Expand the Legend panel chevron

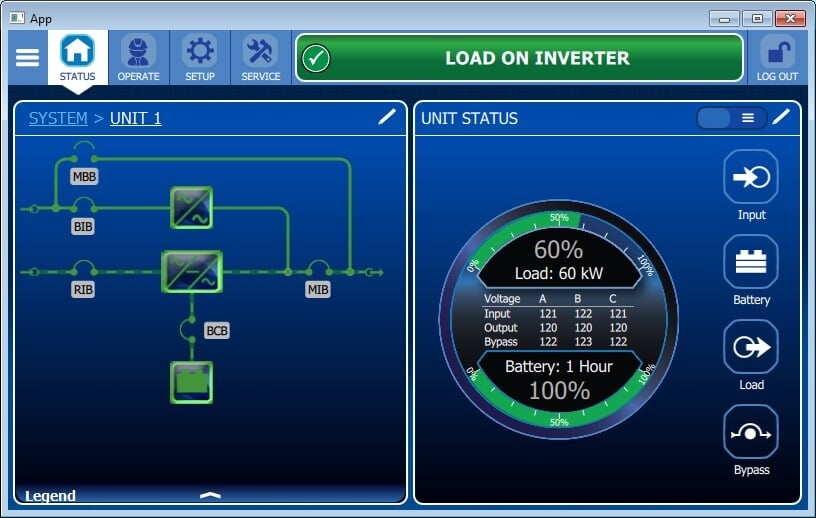tap(210, 495)
